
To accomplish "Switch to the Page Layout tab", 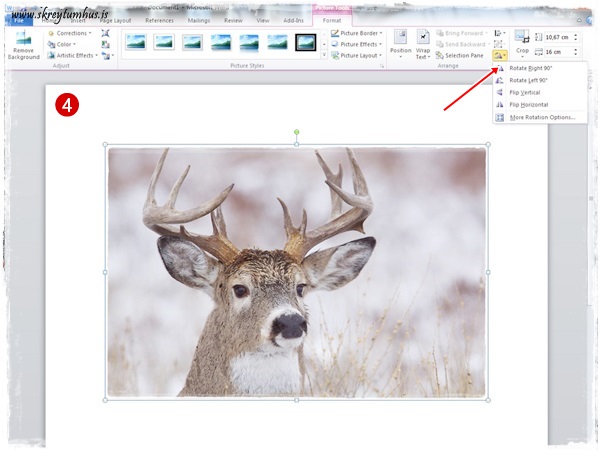I will tap(115, 19).
